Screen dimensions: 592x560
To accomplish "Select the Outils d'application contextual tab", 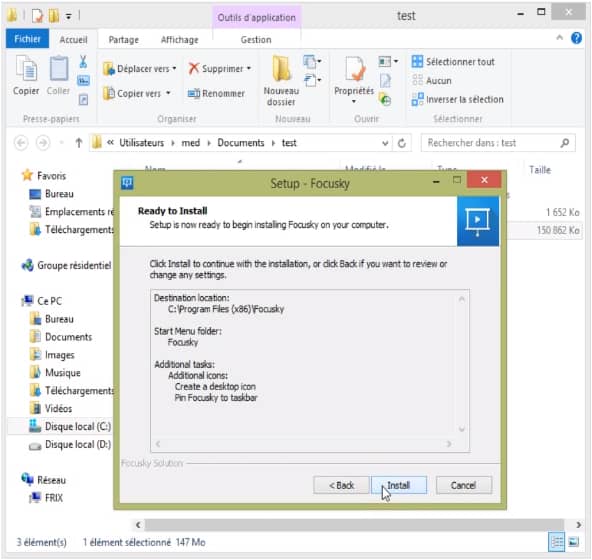I will pos(256,17).
